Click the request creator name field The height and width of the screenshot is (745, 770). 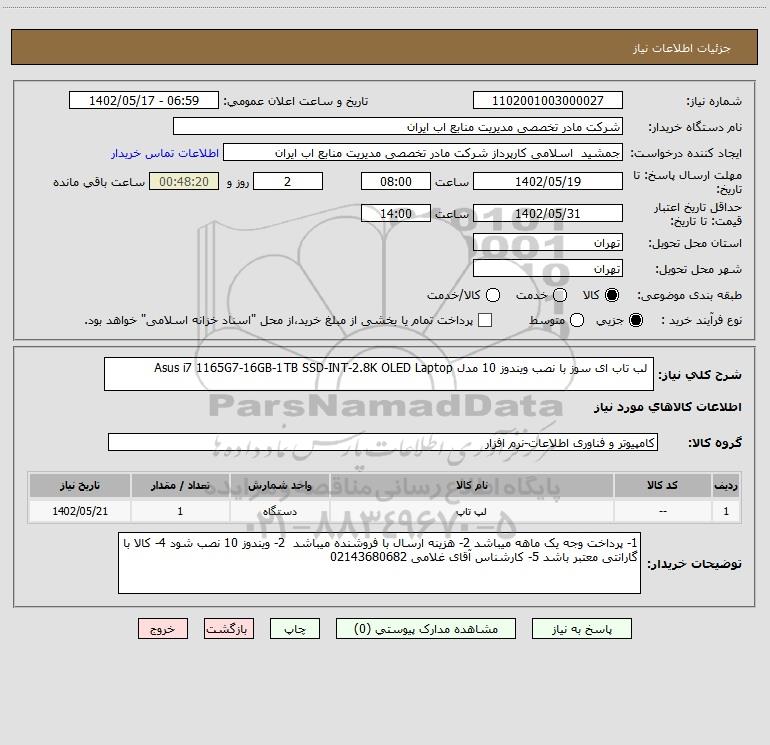tap(423, 152)
